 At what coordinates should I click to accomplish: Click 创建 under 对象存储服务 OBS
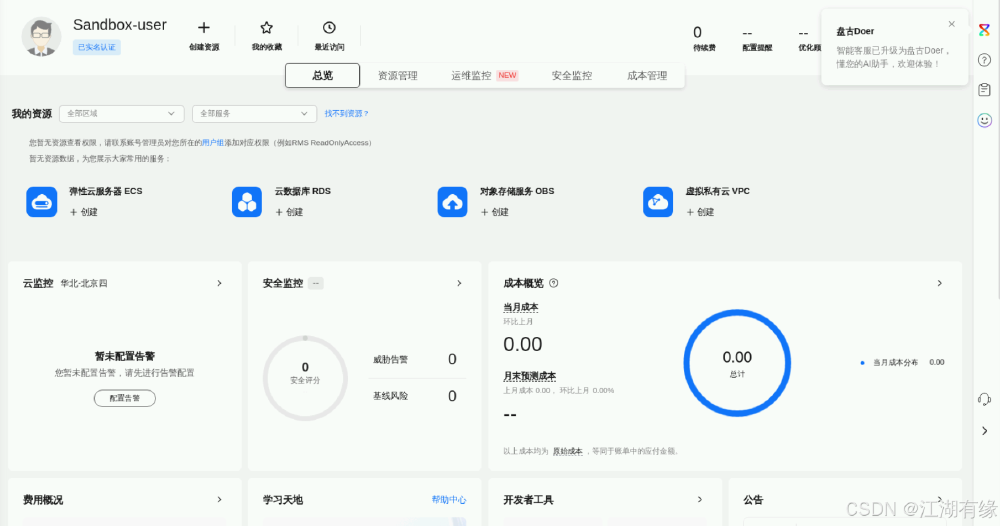click(494, 212)
